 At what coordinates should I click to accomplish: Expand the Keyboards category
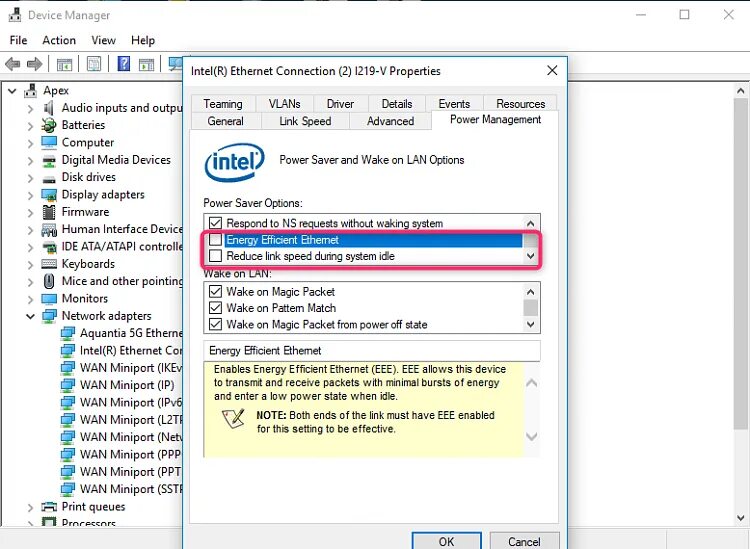click(31, 264)
